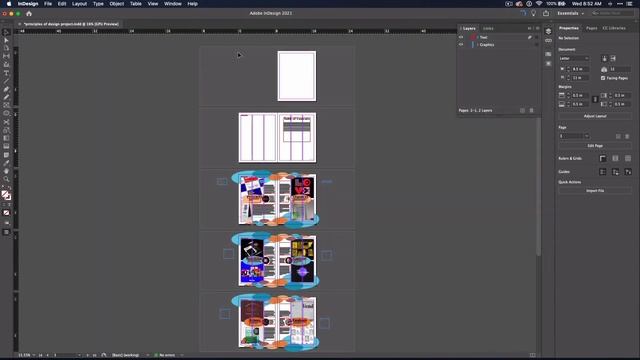Select the Page tool
This screenshot has height=360, width=640.
tap(6, 49)
